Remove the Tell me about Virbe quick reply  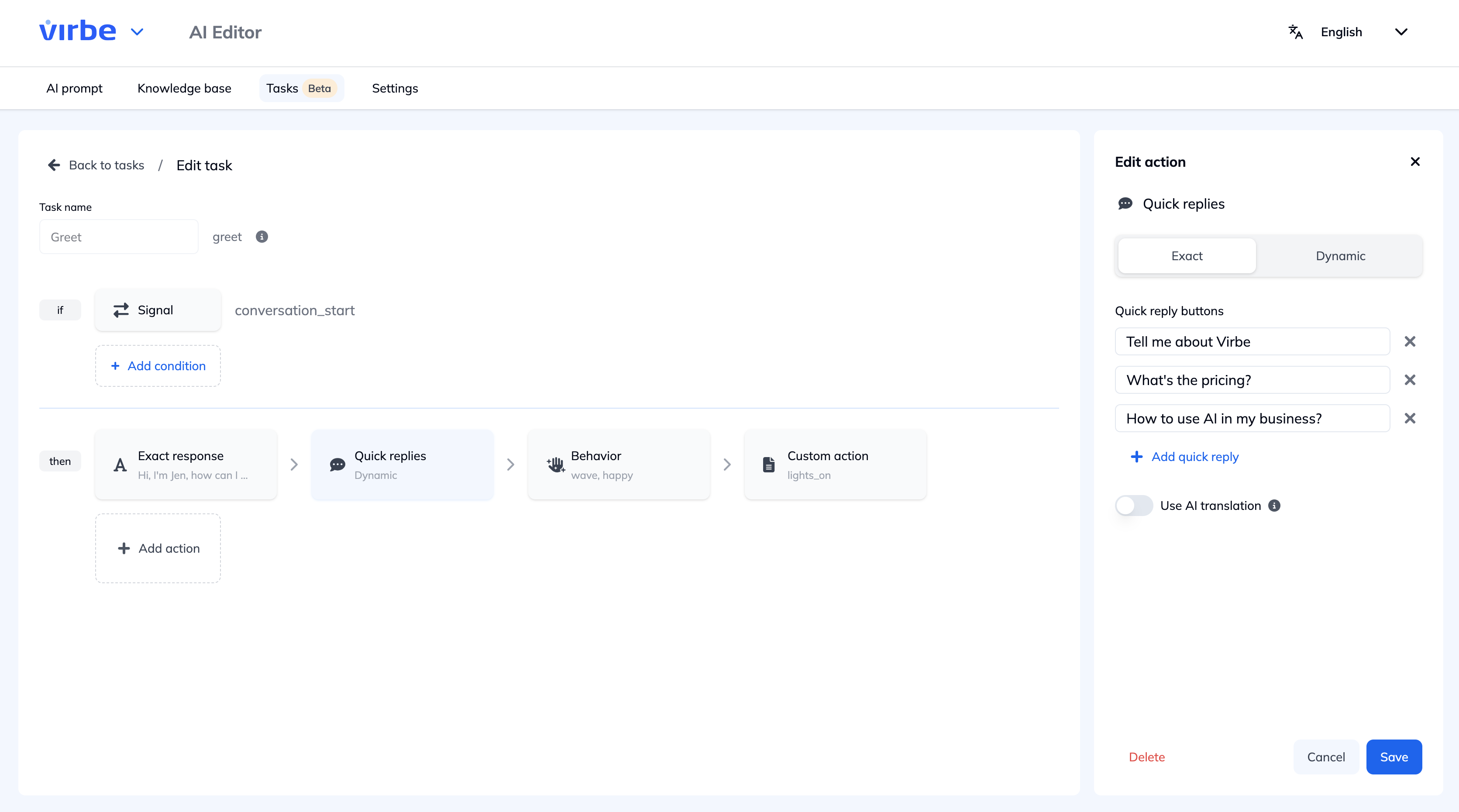1410,341
